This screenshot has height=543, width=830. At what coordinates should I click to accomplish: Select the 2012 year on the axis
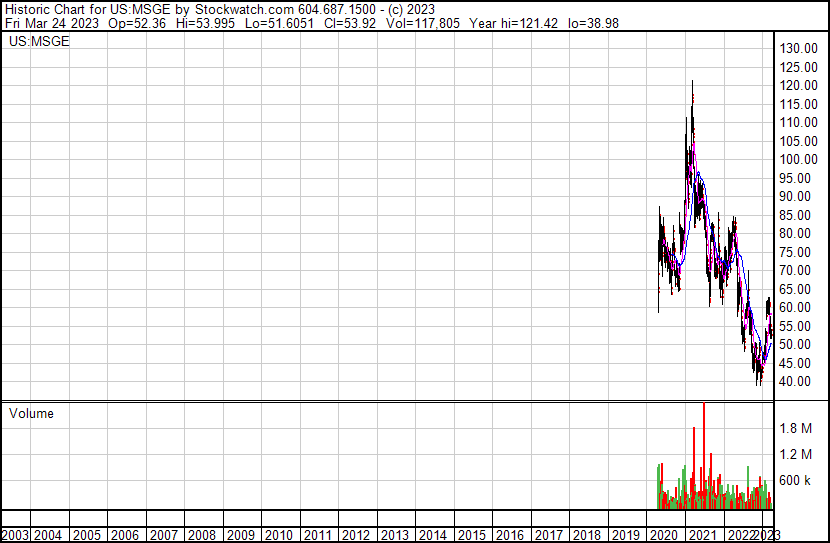[x=356, y=535]
